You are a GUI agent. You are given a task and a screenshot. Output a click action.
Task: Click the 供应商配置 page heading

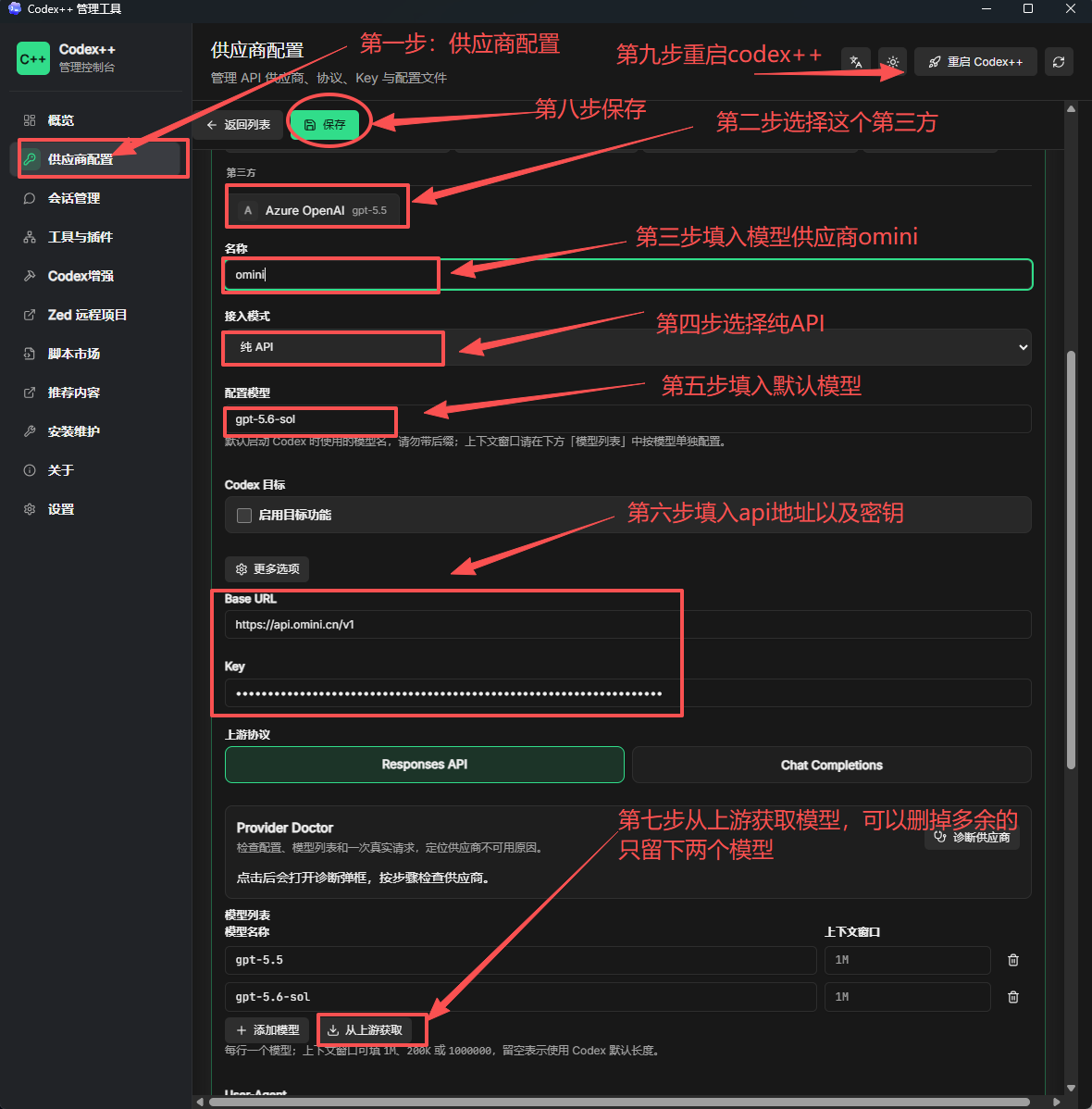(257, 50)
